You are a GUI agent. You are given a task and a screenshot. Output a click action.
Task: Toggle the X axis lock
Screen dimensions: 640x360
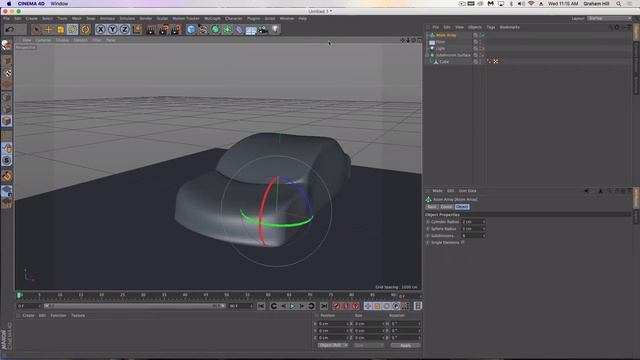(x=100, y=29)
